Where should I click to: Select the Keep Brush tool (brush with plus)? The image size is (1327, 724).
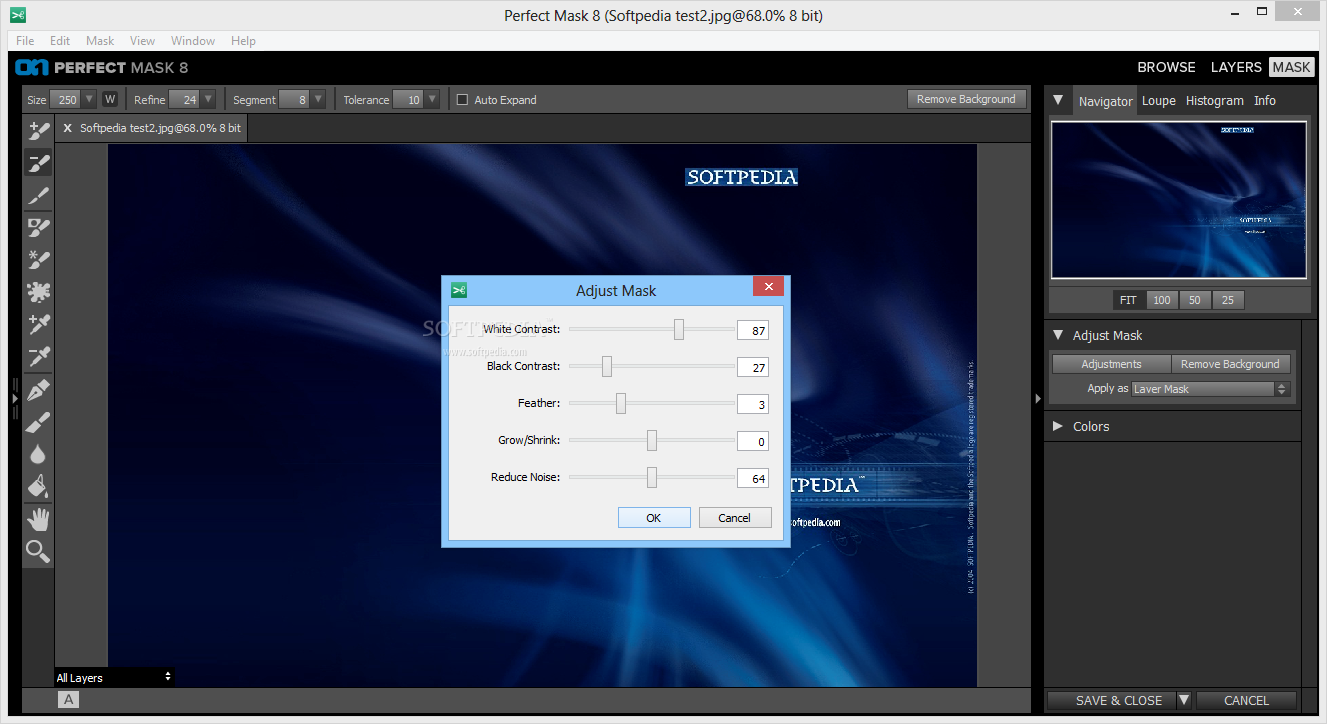38,130
